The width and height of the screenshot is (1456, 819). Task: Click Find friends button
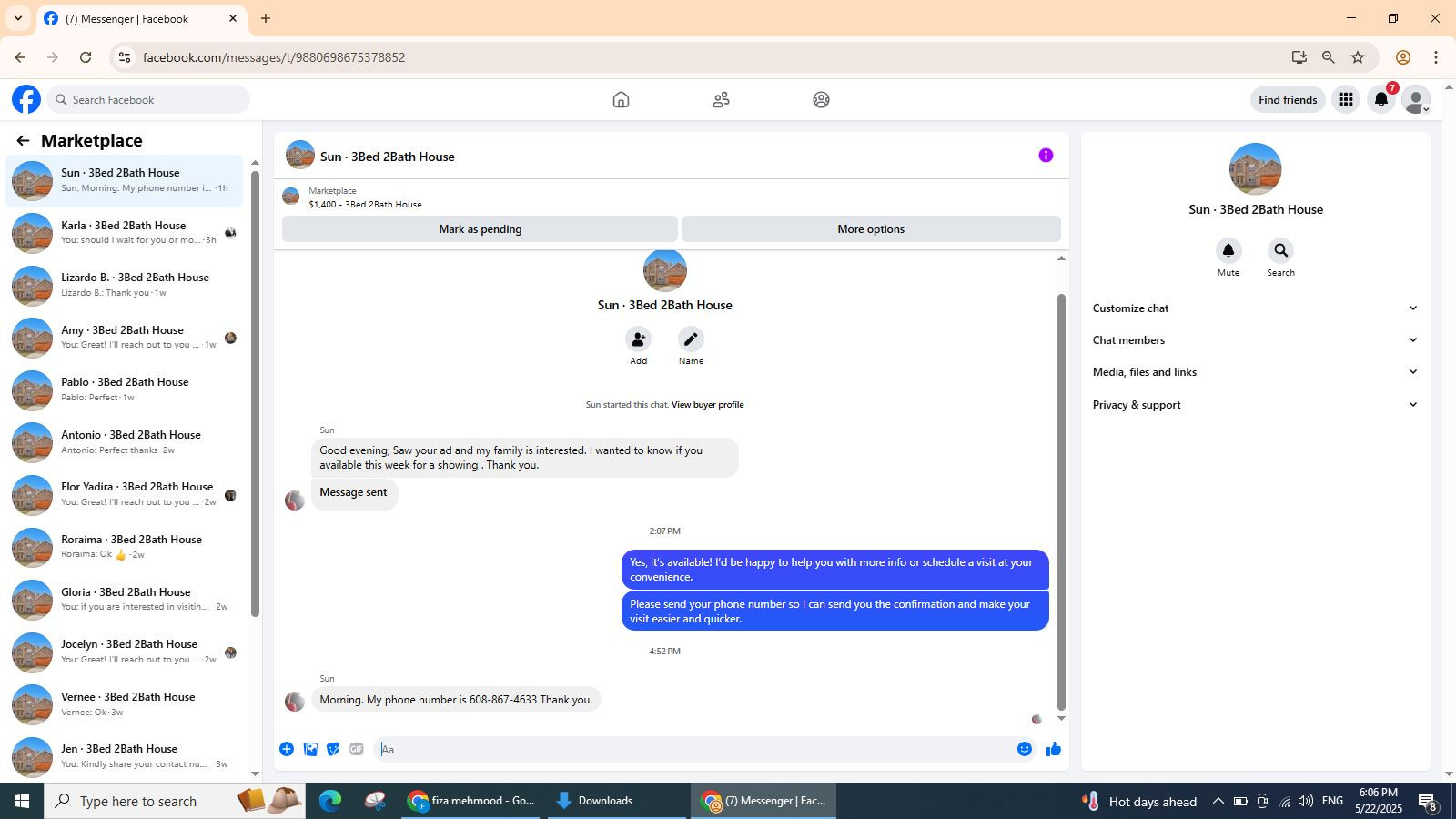click(1288, 100)
